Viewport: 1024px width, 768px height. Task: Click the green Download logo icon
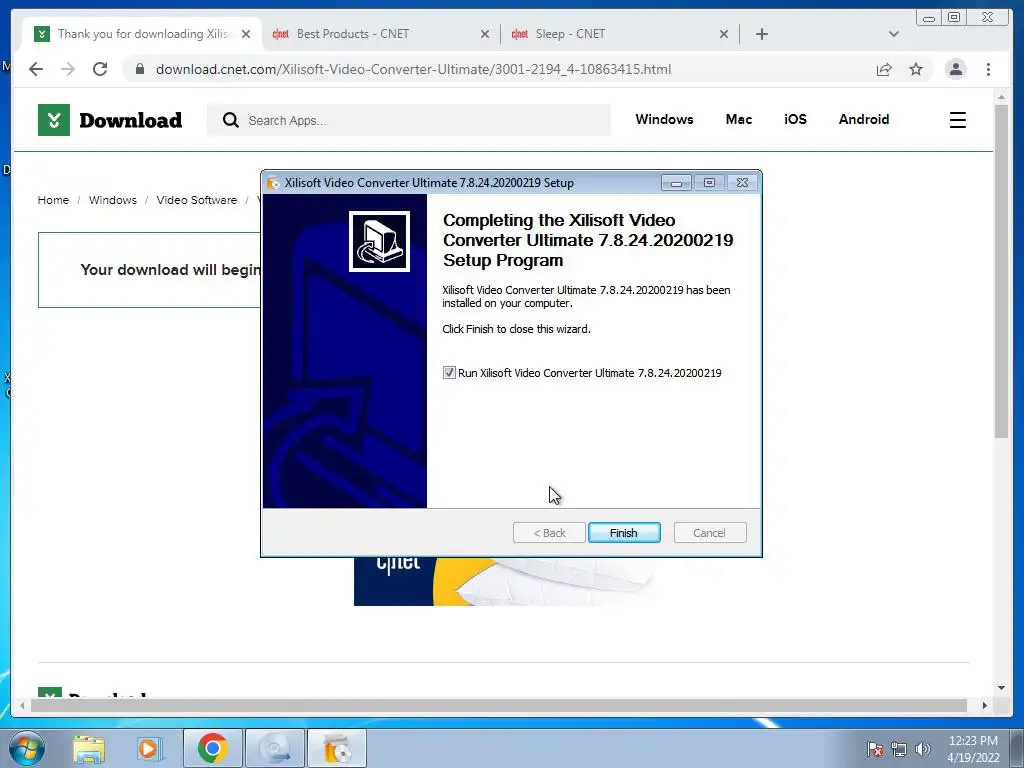coord(54,120)
